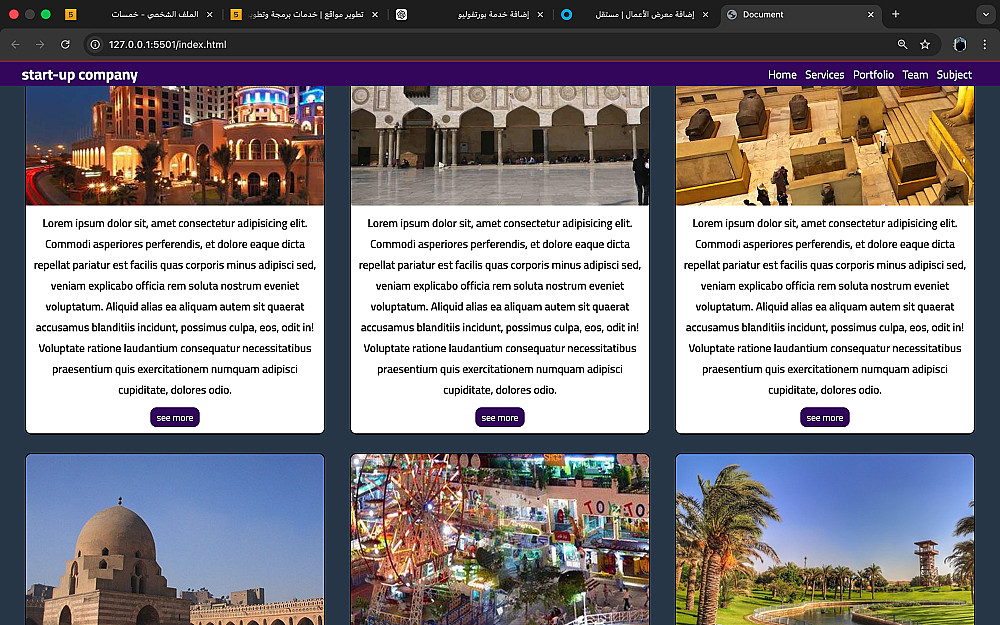The image size is (1000, 625).
Task: Switch to the الملف الشخصي - خمسات tab
Action: tap(140, 14)
